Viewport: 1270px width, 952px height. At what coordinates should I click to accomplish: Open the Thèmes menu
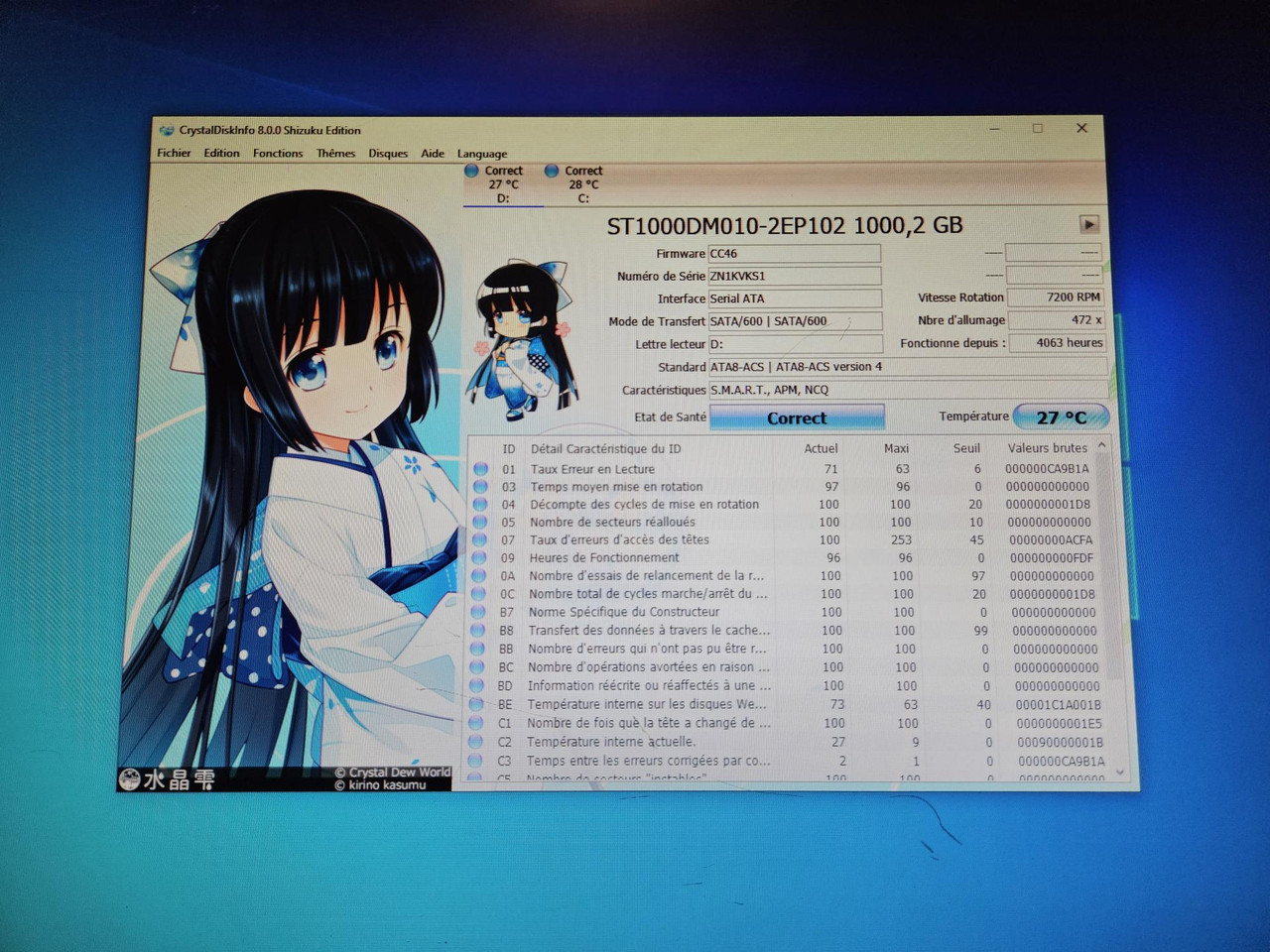335,153
